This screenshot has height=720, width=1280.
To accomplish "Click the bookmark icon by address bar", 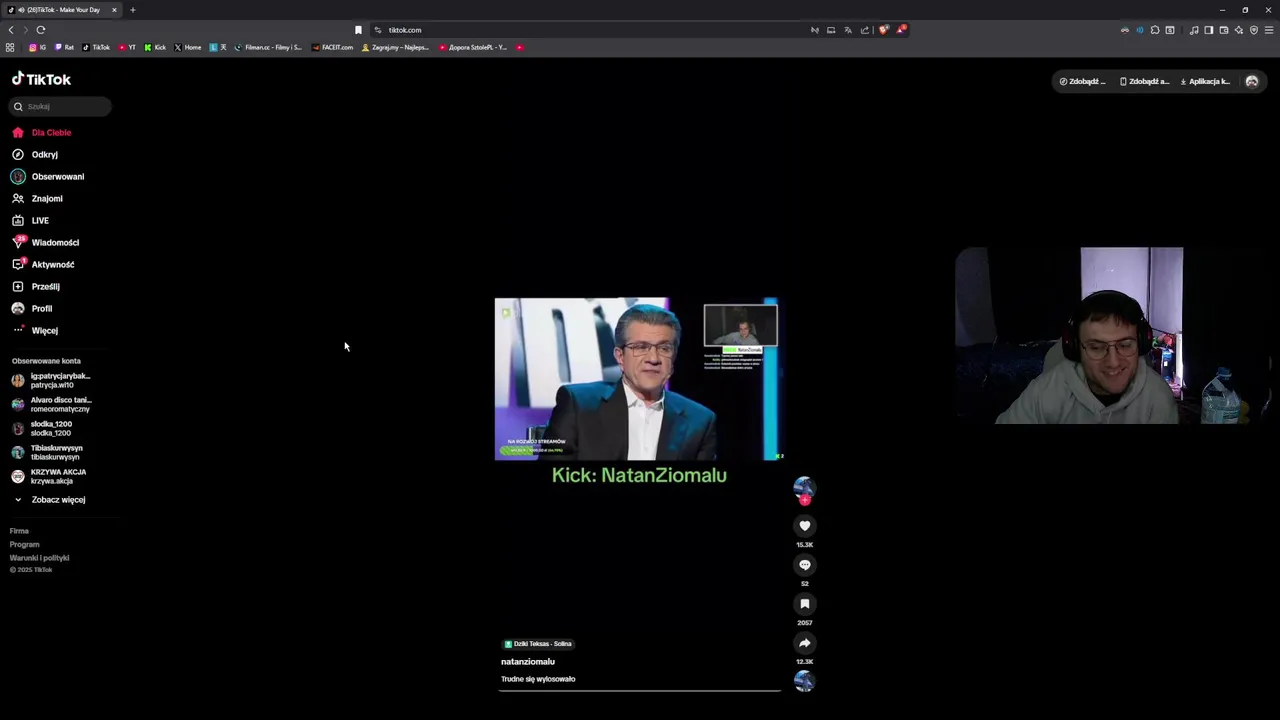I will click(358, 30).
